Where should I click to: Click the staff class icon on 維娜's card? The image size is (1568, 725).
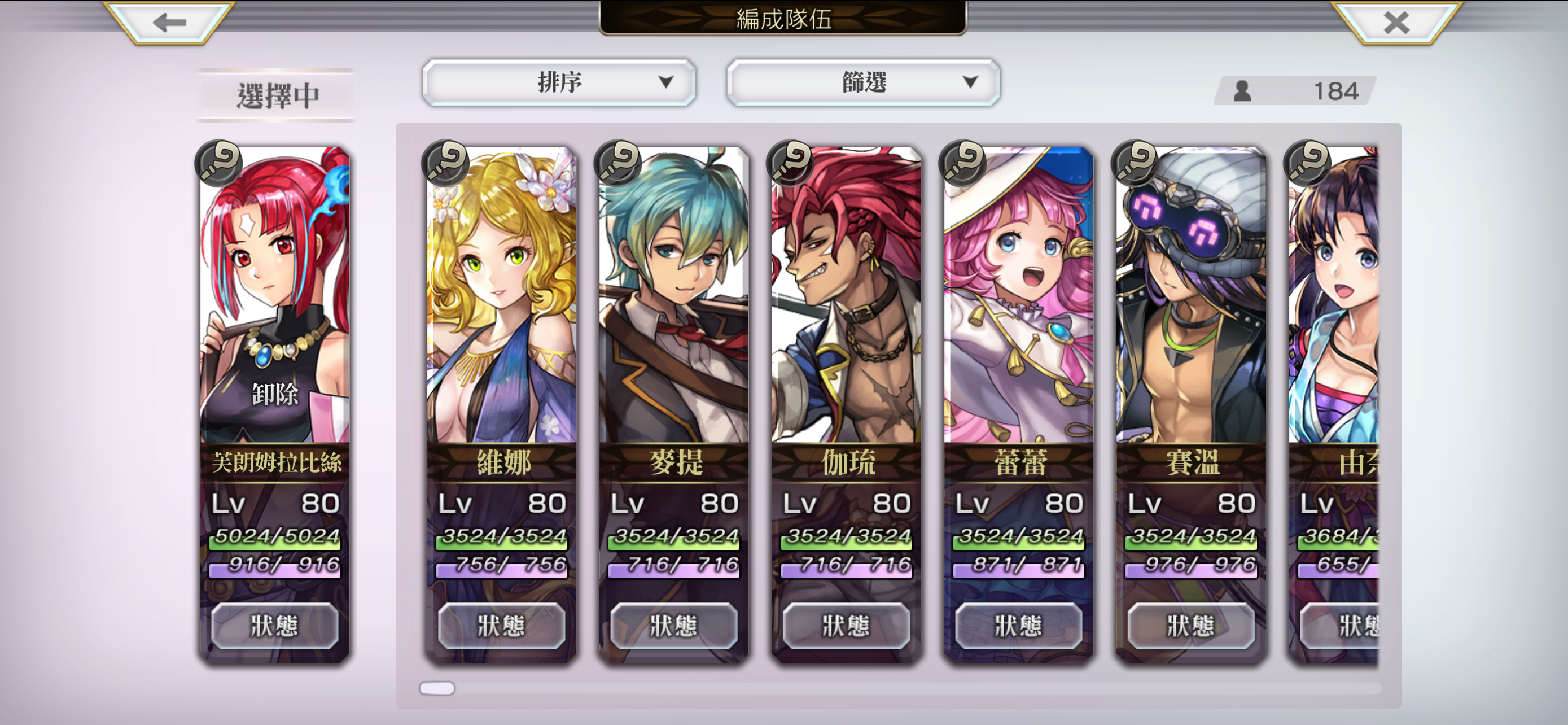coord(445,163)
